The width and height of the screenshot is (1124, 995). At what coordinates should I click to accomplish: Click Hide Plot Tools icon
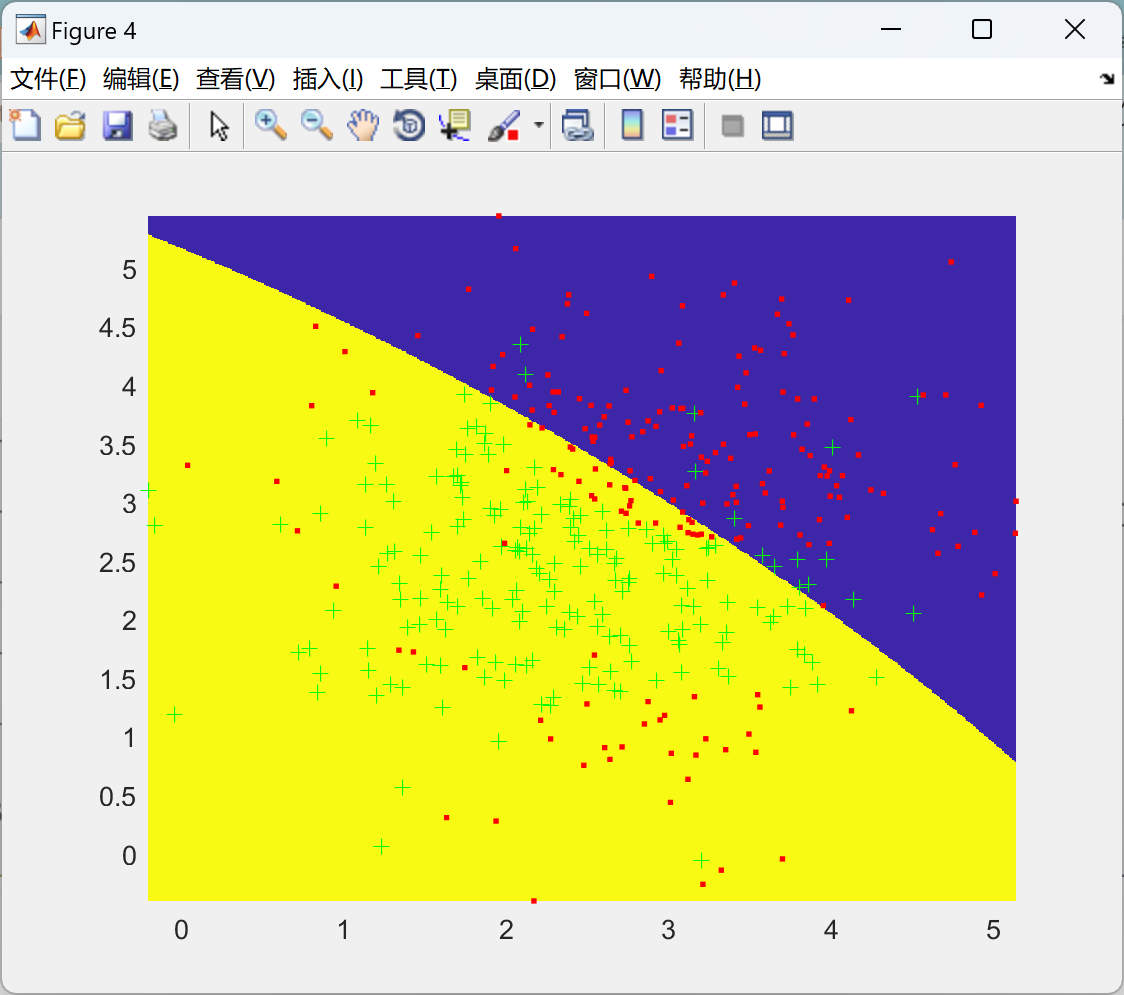(732, 126)
